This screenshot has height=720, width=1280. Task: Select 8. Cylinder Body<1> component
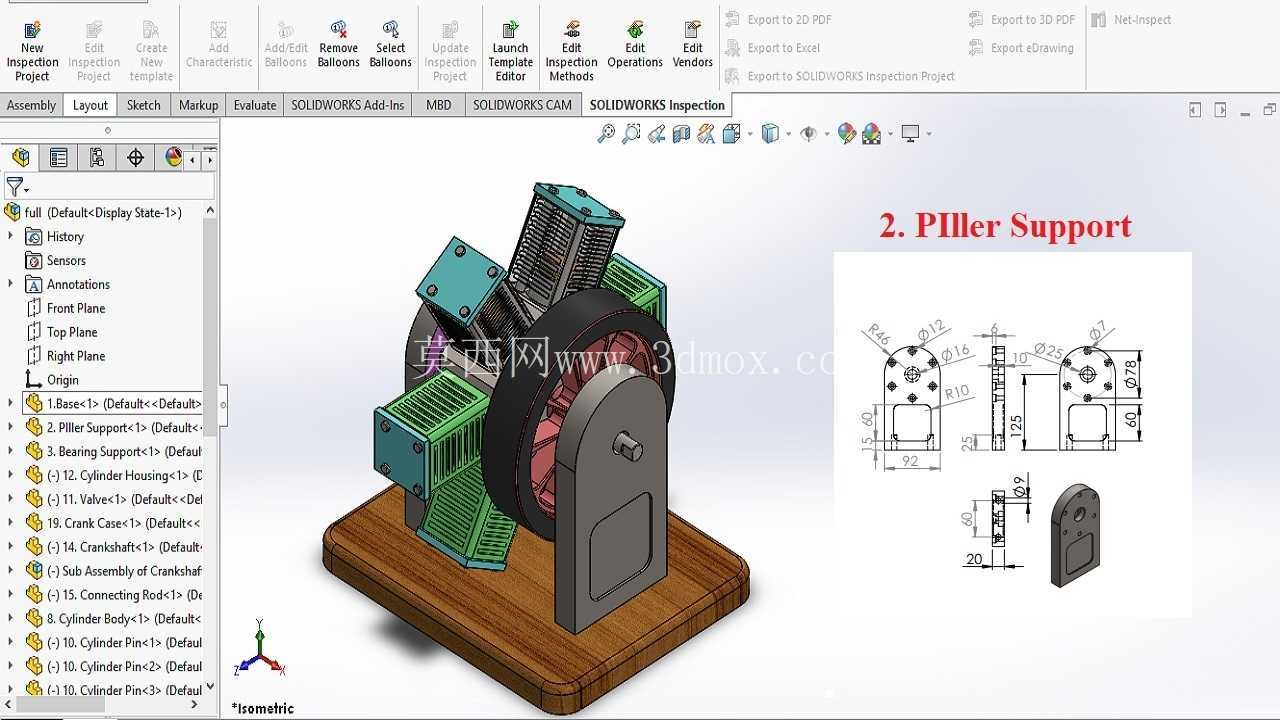point(114,619)
